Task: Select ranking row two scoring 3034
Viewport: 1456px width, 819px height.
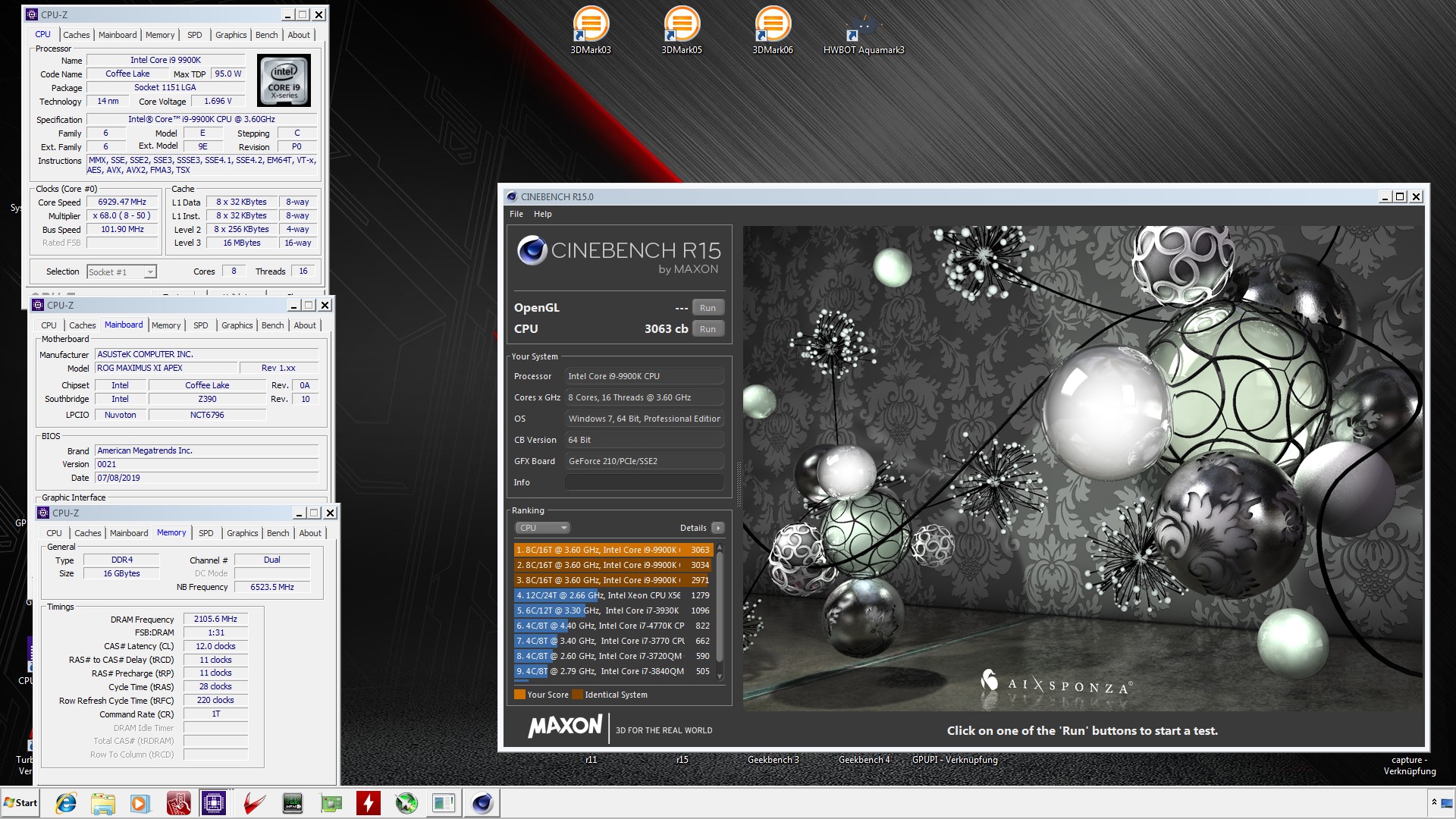Action: click(x=613, y=565)
